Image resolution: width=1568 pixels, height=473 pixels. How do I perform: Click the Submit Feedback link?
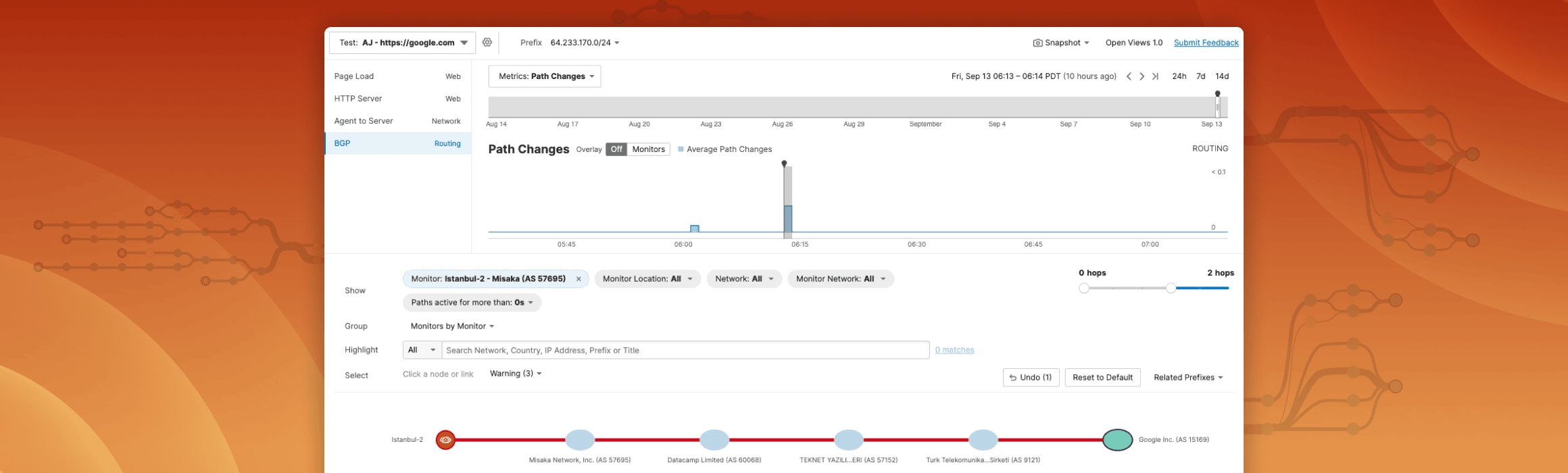coord(1206,43)
